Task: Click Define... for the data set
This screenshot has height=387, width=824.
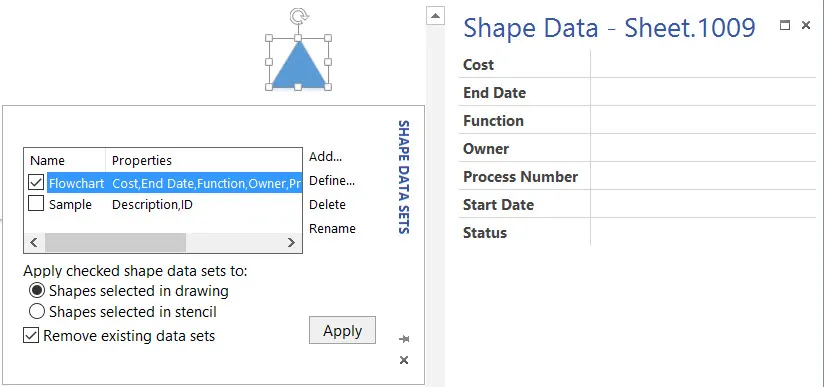Action: 332,180
